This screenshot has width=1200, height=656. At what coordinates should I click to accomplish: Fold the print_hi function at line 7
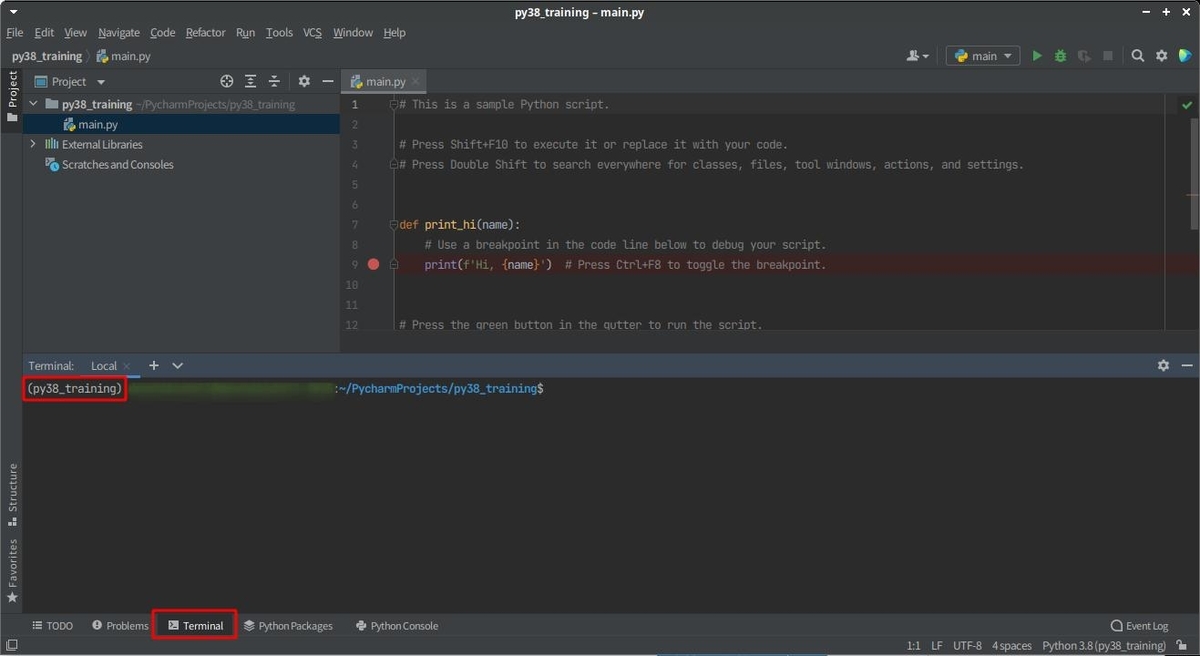pyautogui.click(x=394, y=225)
